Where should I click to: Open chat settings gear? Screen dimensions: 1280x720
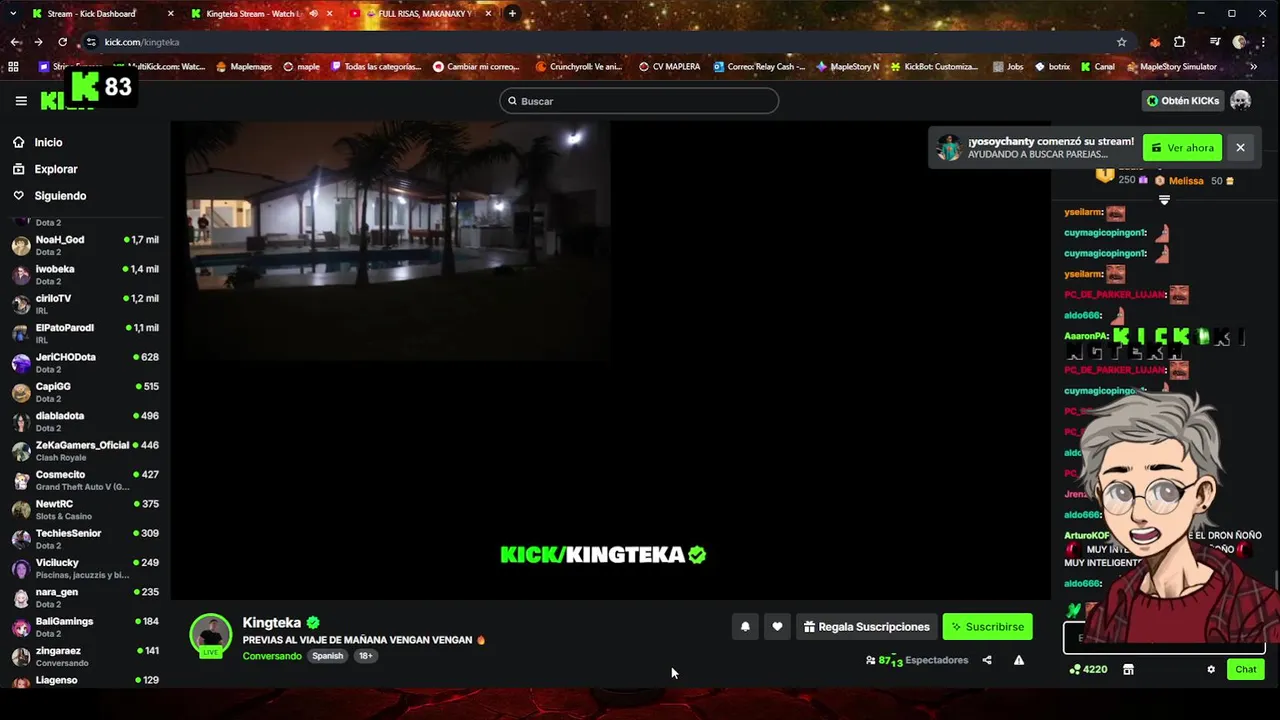pos(1211,669)
